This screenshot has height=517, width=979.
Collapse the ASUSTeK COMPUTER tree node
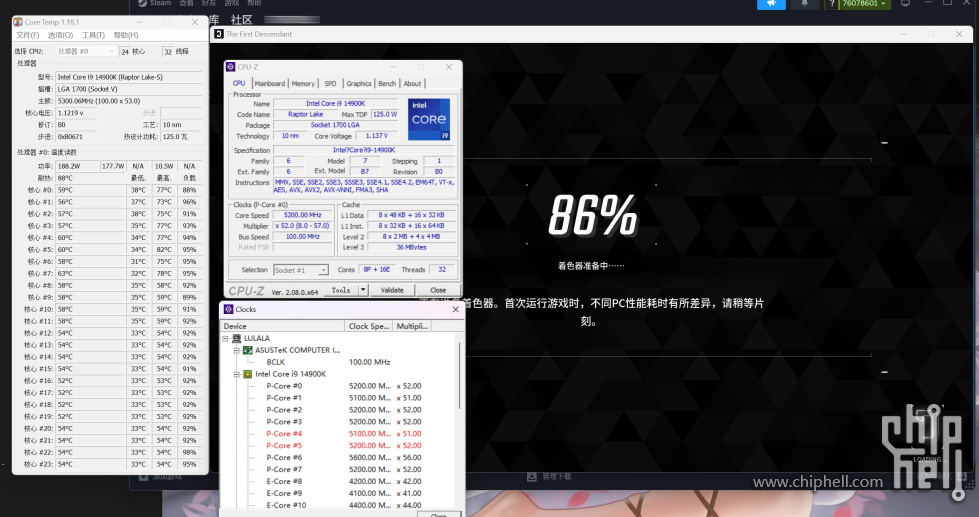237,350
